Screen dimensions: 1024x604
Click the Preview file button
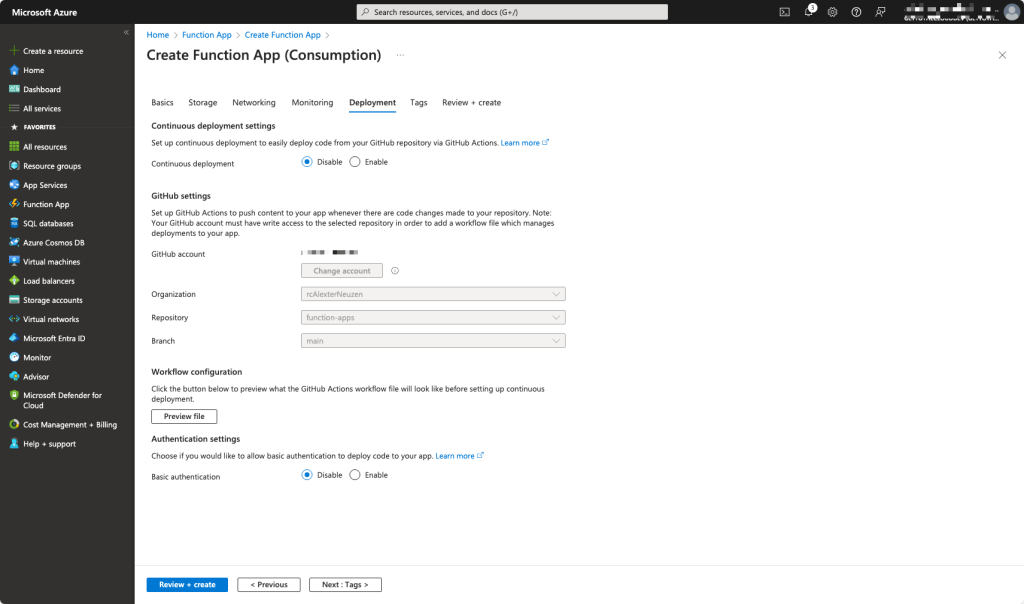(x=184, y=416)
